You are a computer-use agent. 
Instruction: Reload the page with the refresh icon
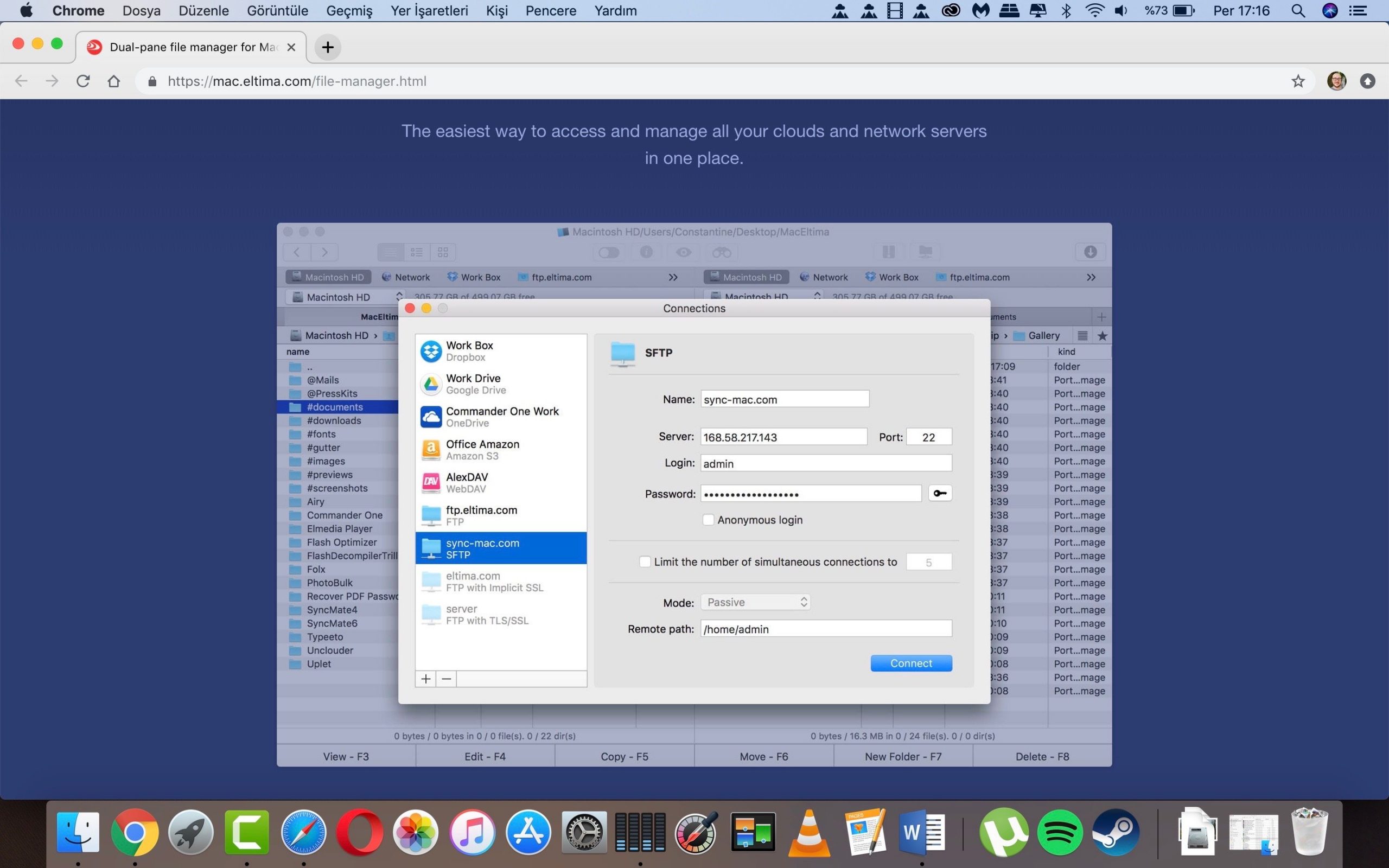click(x=83, y=81)
